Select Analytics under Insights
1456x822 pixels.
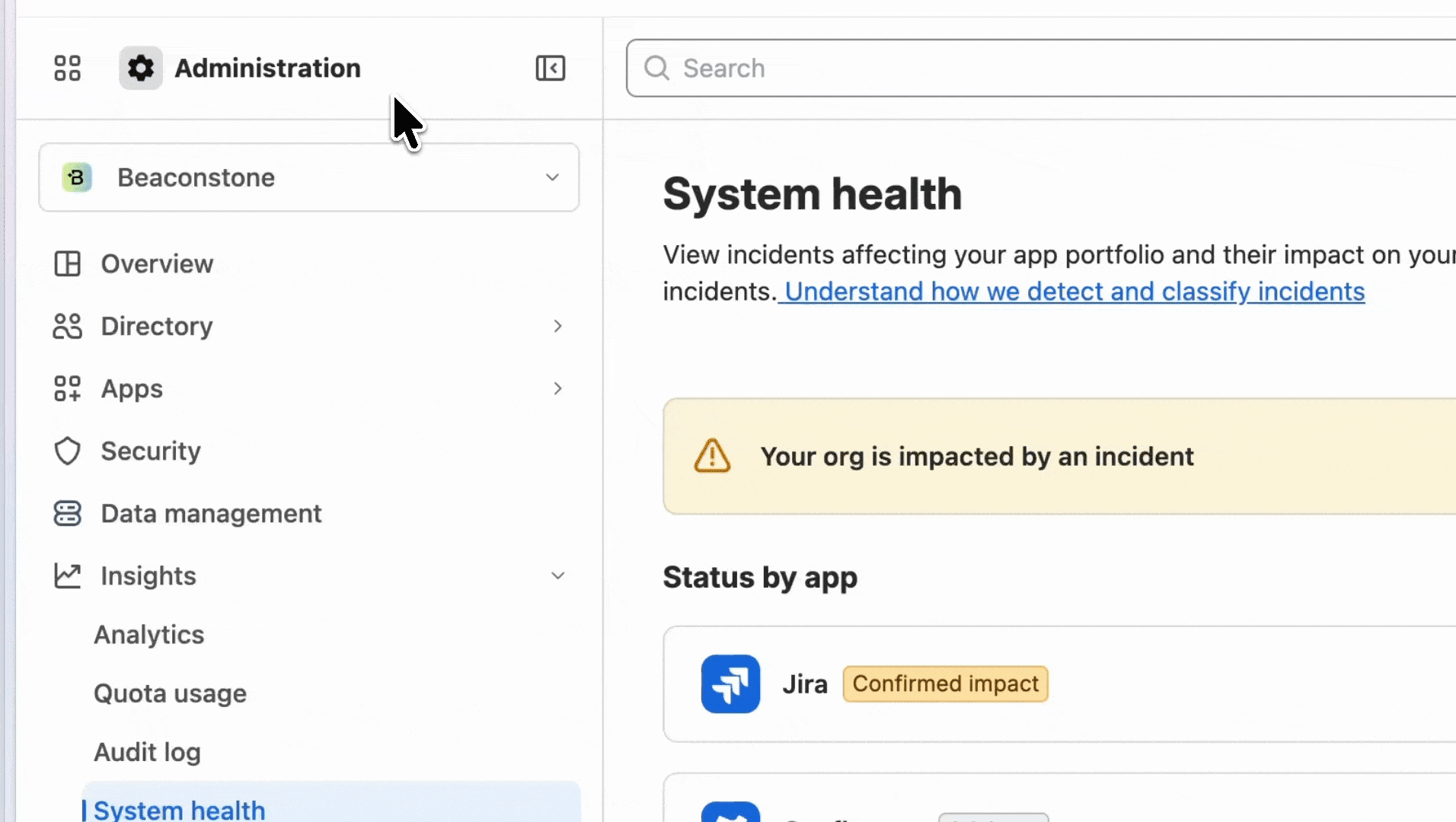[149, 635]
